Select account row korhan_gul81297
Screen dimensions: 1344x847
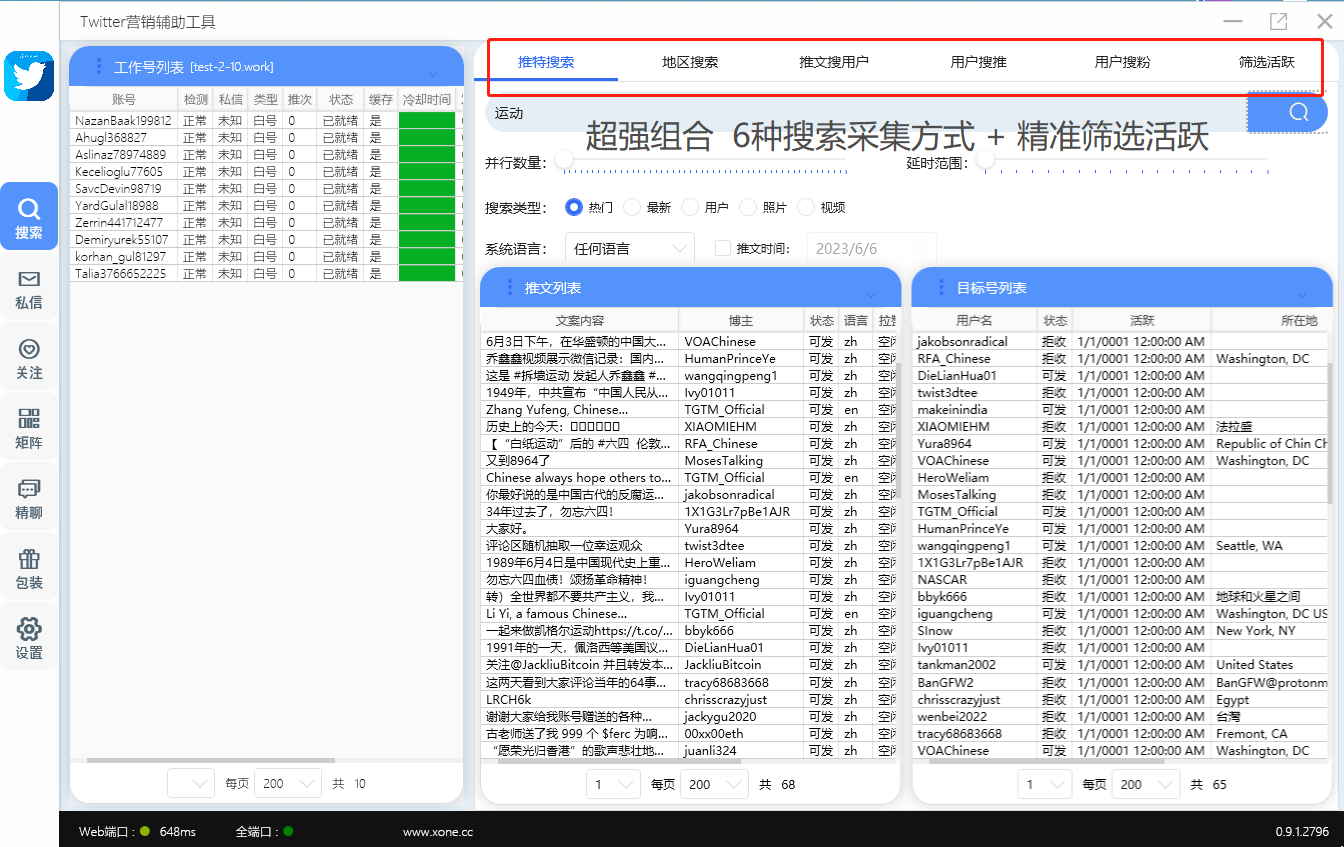[x=265, y=256]
